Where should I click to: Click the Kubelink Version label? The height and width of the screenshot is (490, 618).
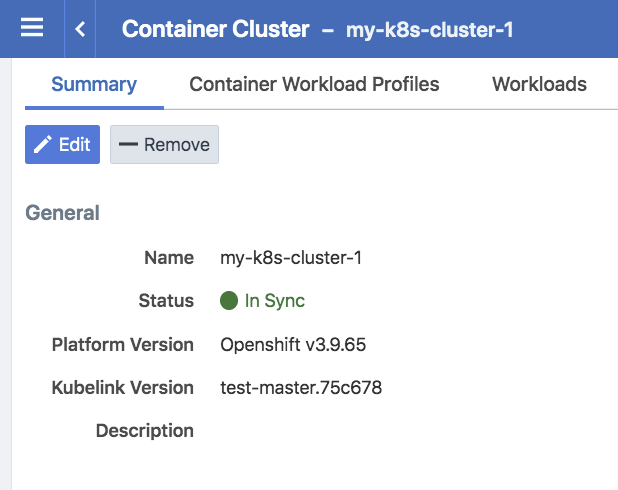[122, 388]
